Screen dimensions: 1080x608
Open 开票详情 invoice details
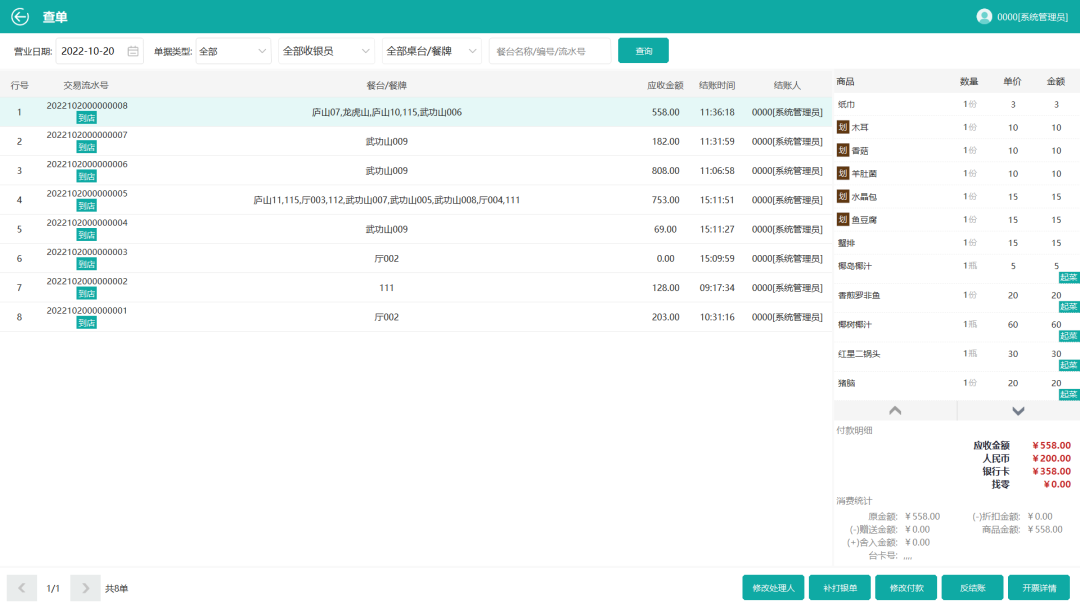[x=1038, y=588]
